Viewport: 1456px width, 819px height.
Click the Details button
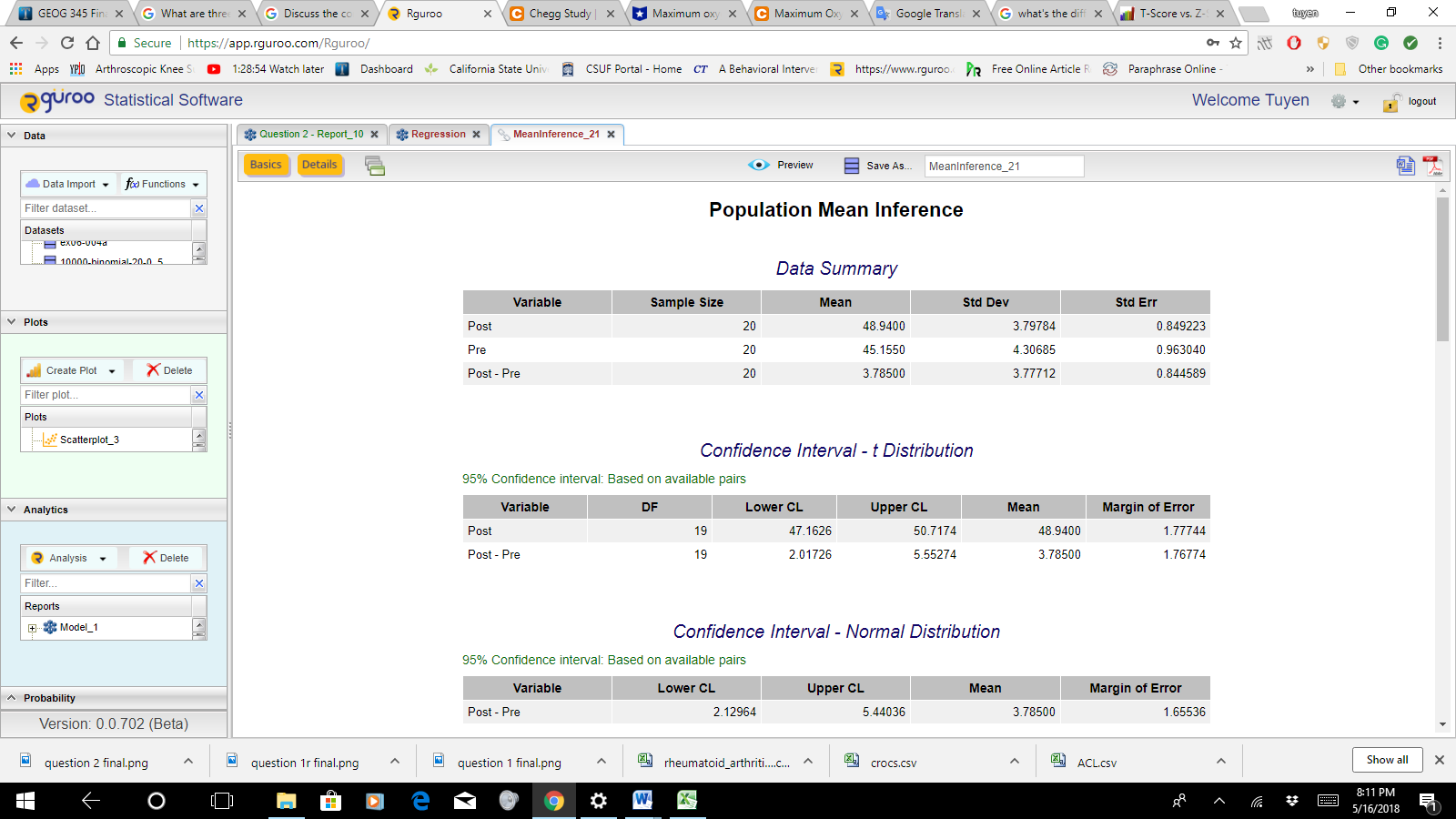click(319, 165)
